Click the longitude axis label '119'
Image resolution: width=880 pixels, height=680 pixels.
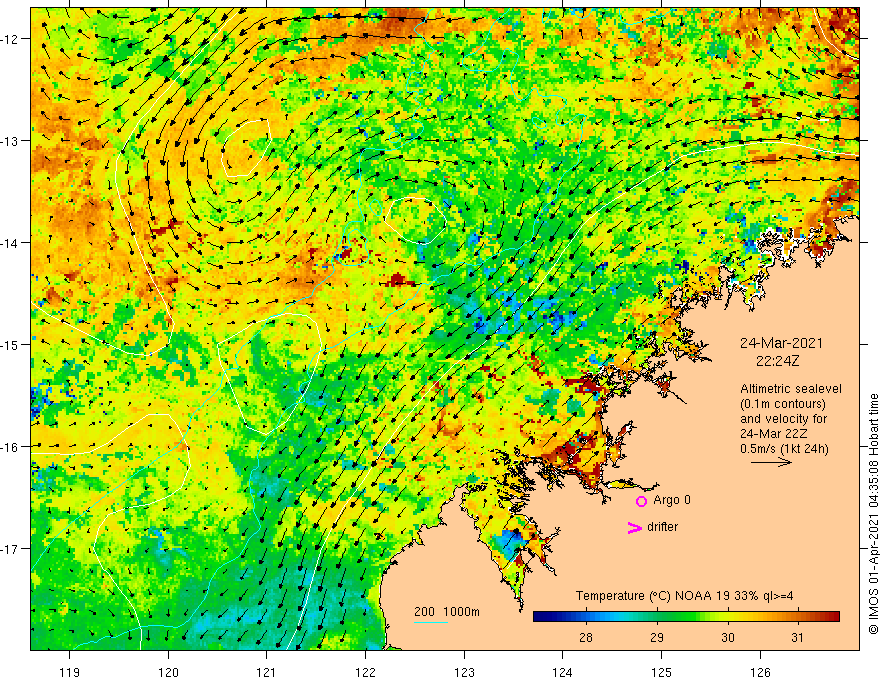tap(70, 672)
